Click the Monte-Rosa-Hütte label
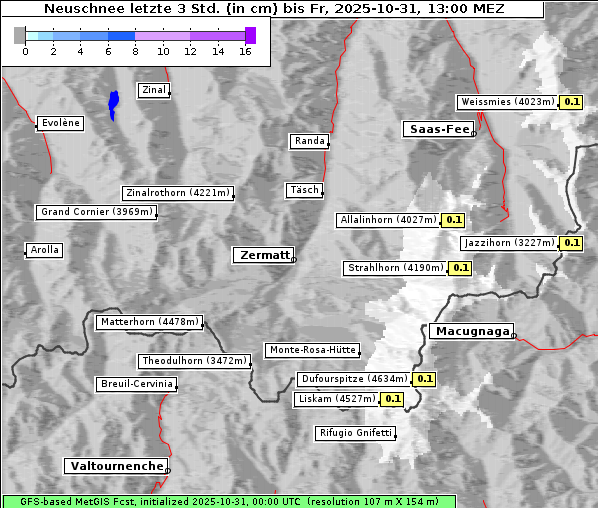 [312, 350]
